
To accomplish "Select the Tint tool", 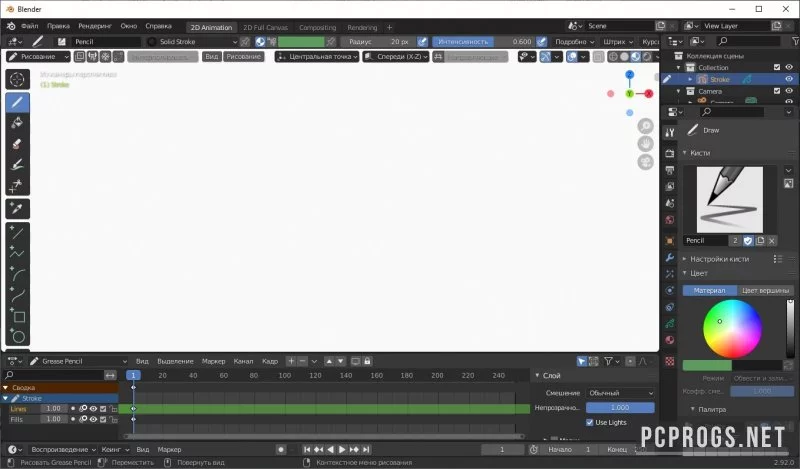I will pos(17,164).
